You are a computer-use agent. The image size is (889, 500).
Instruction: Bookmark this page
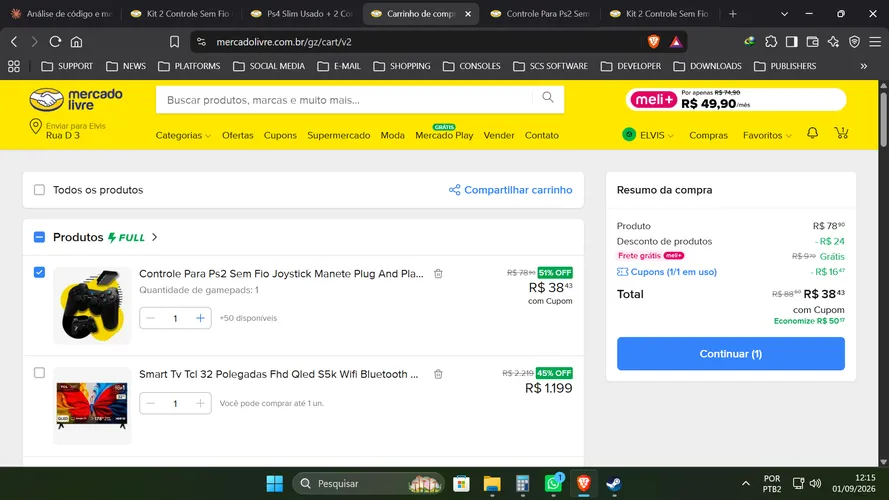(175, 41)
